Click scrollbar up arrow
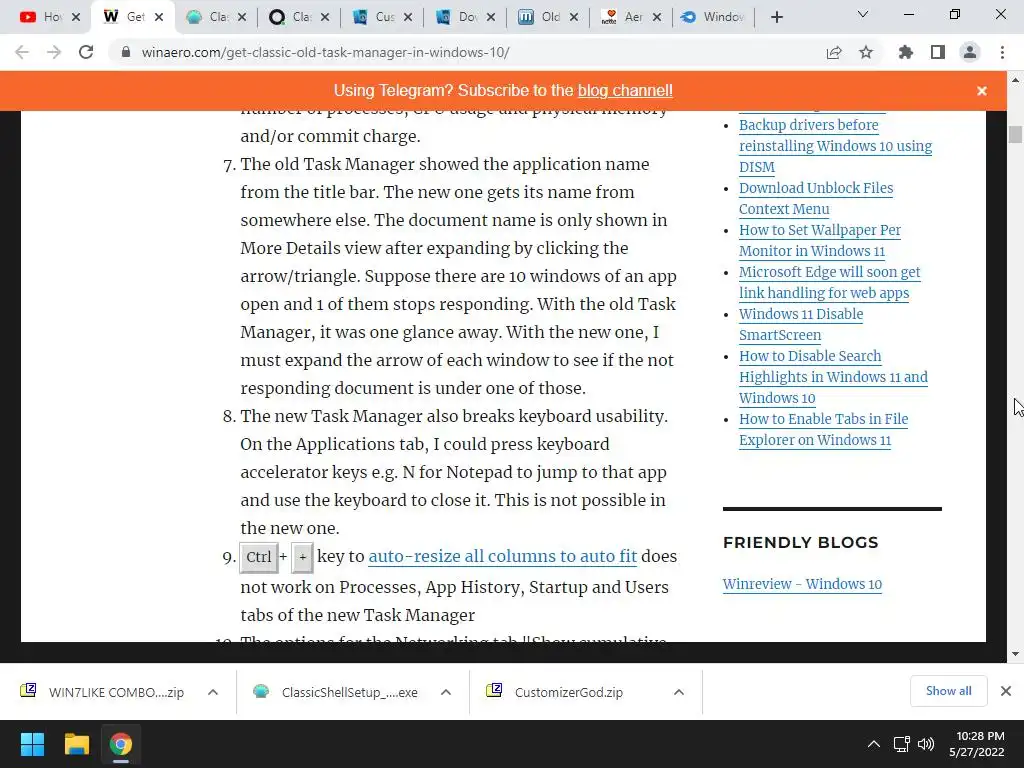This screenshot has width=1024, height=768. (x=1015, y=80)
